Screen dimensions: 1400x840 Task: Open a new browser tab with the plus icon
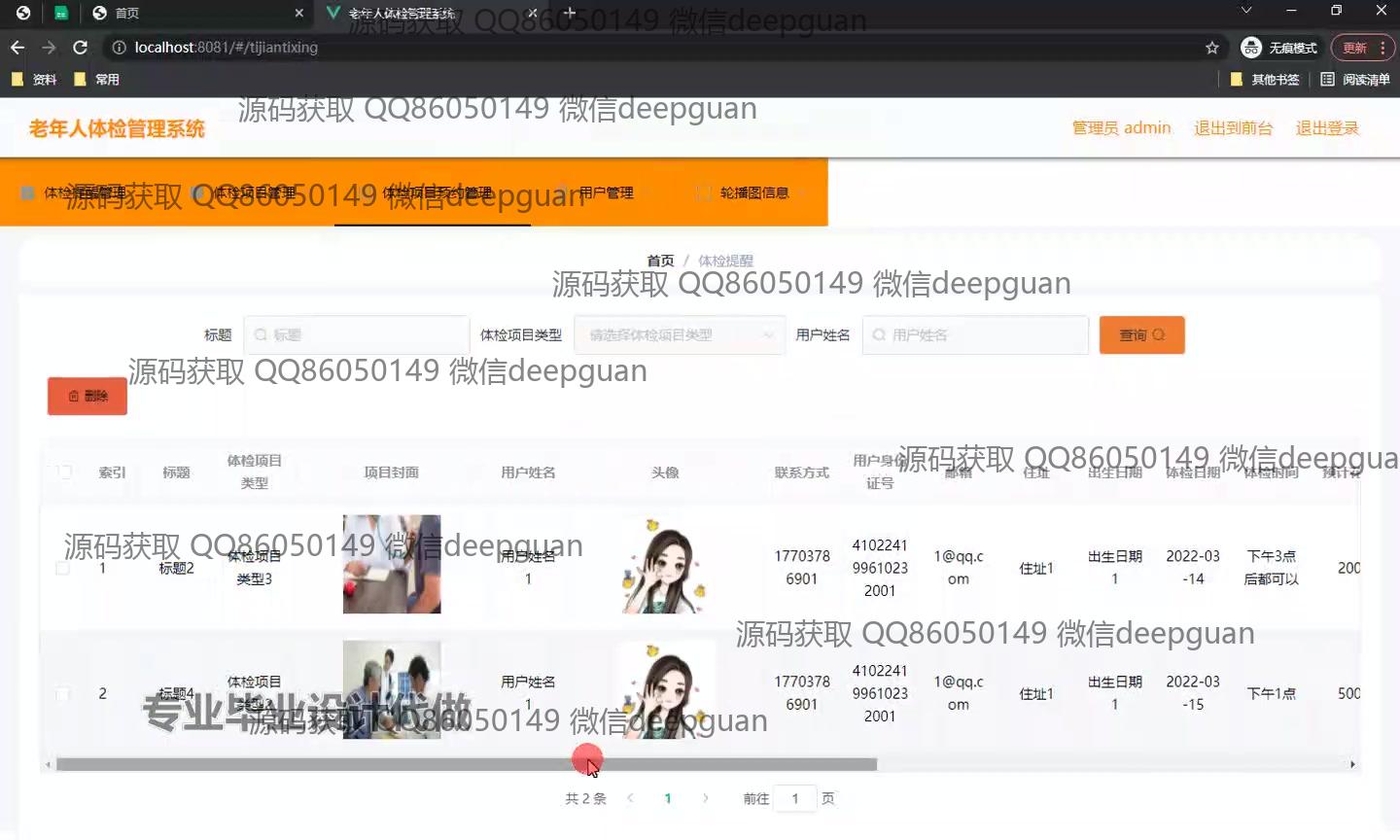[x=570, y=13]
